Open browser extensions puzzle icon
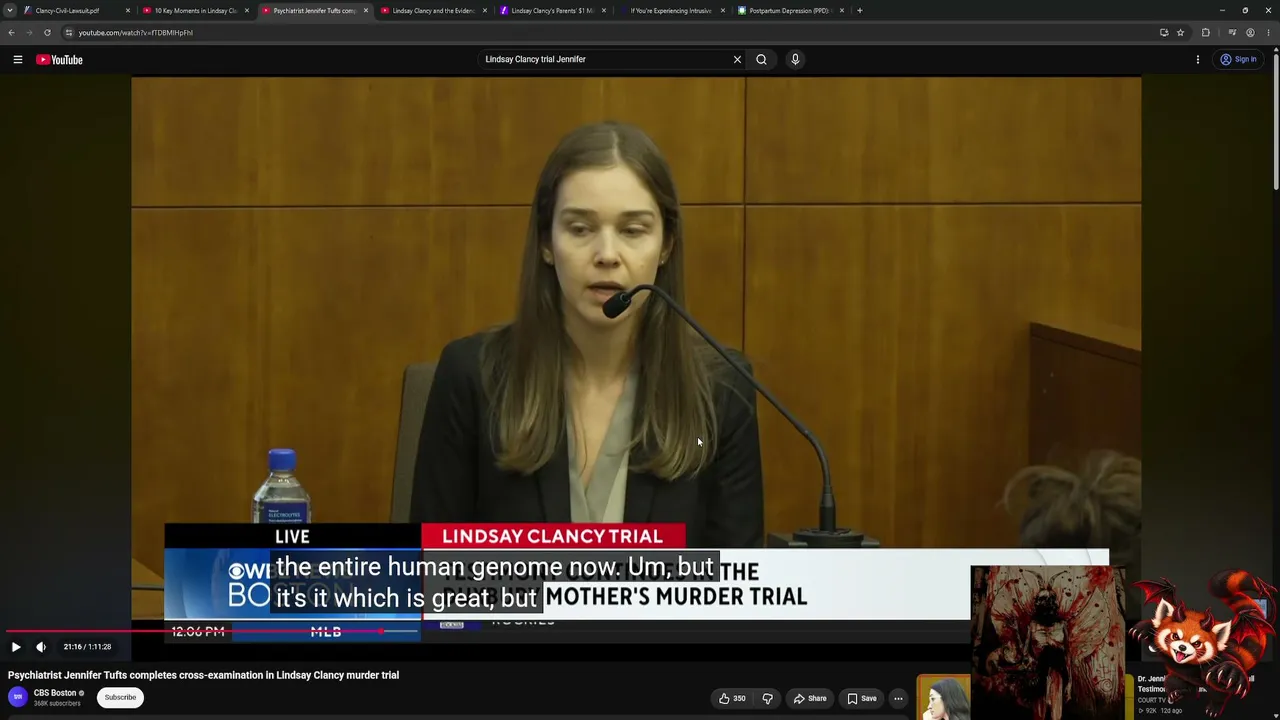The width and height of the screenshot is (1280, 720). pos(1205,33)
